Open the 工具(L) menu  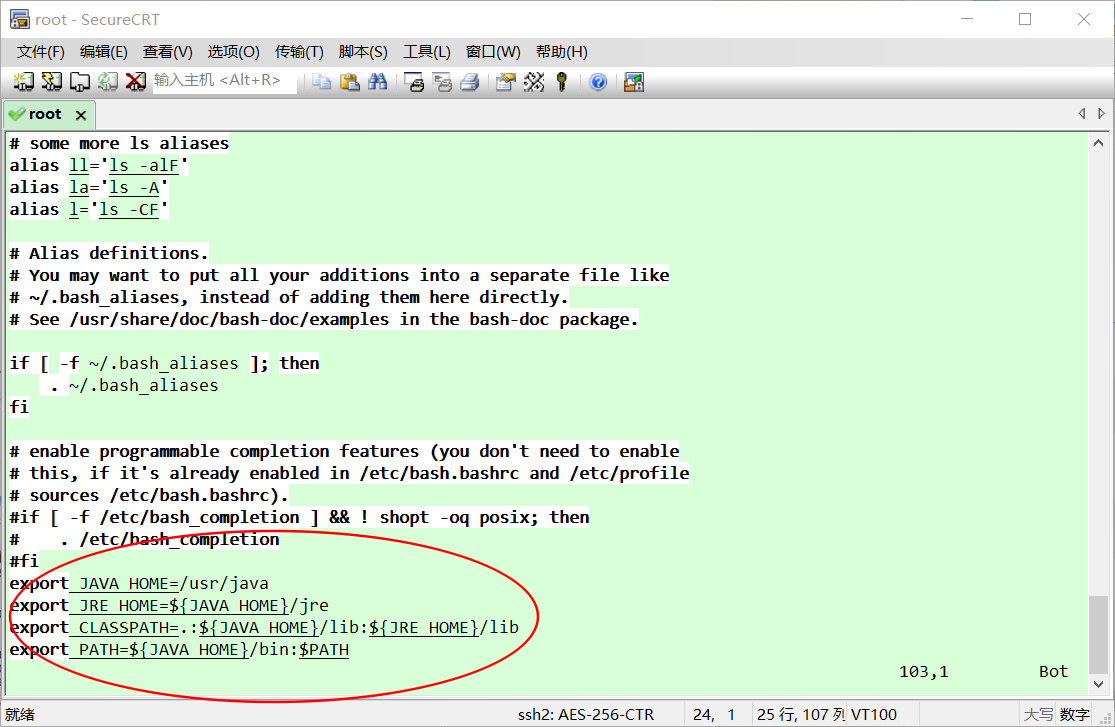(x=427, y=52)
